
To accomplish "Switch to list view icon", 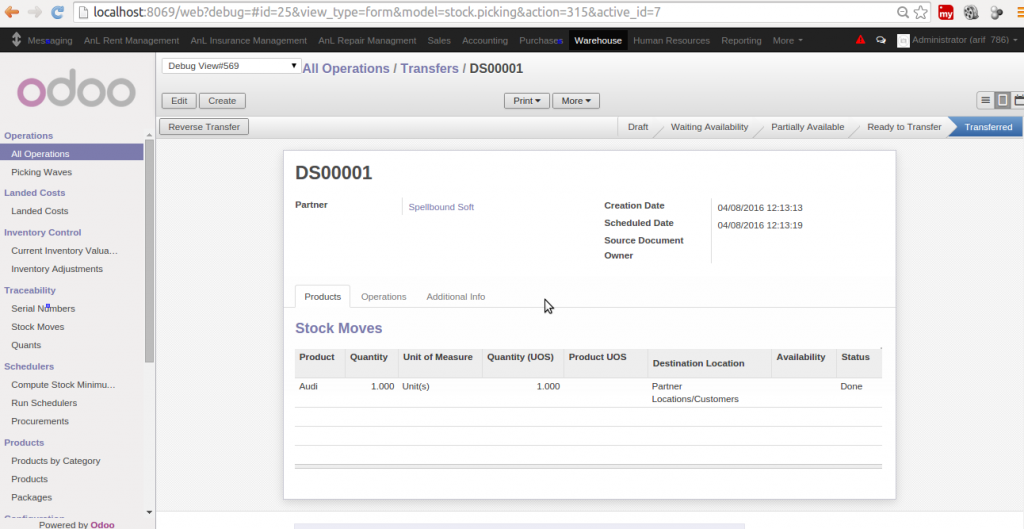I will coord(985,100).
